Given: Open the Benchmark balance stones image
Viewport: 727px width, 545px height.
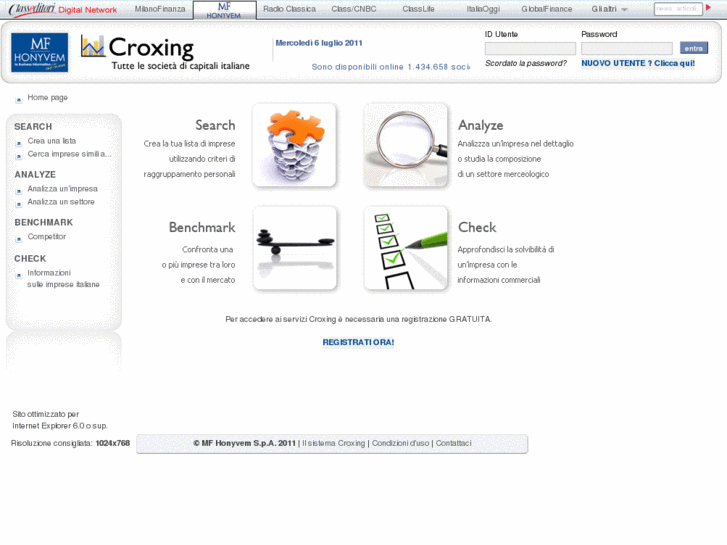Looking at the screenshot, I should [x=294, y=248].
